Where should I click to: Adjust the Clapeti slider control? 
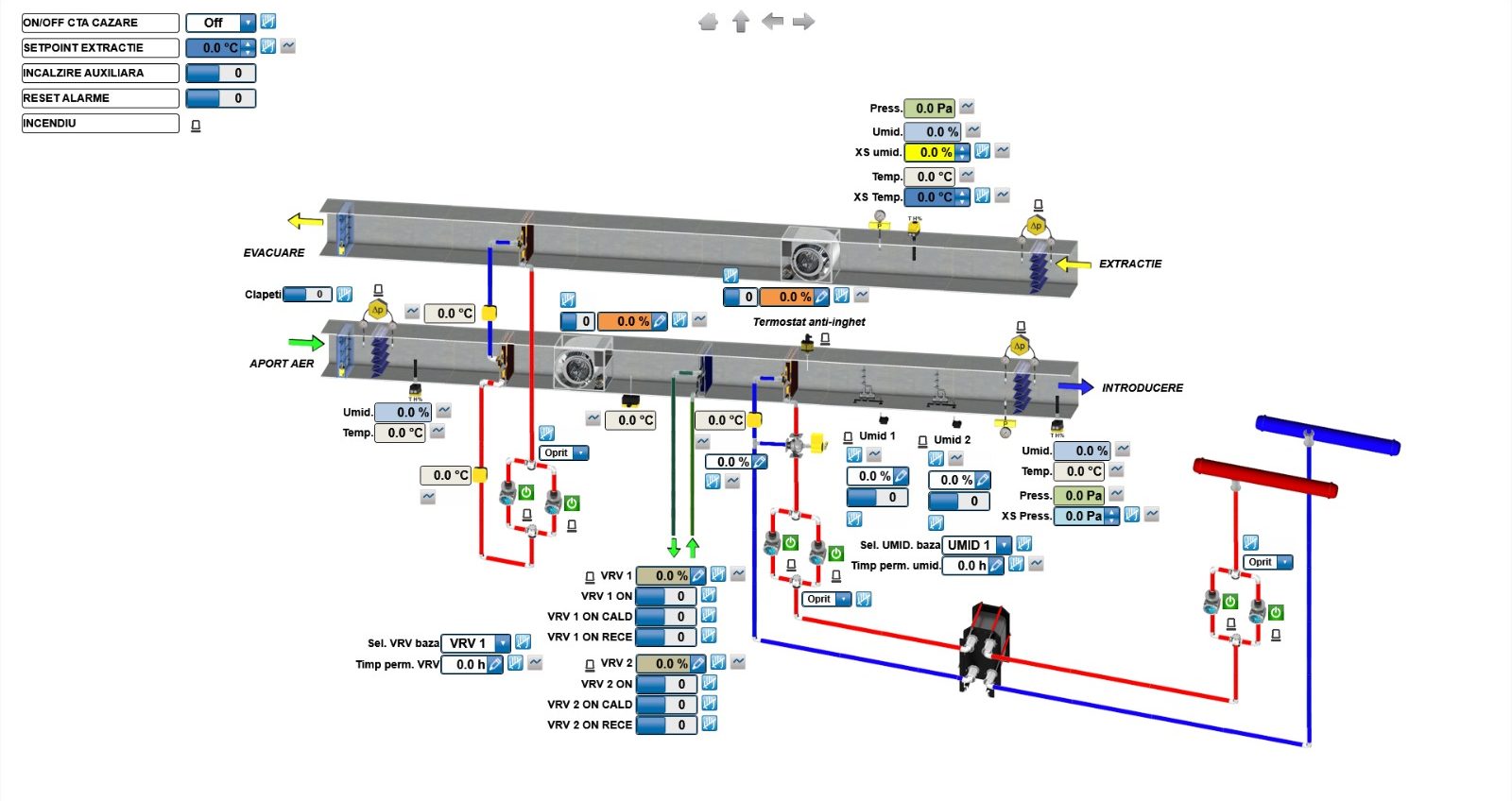[x=307, y=295]
